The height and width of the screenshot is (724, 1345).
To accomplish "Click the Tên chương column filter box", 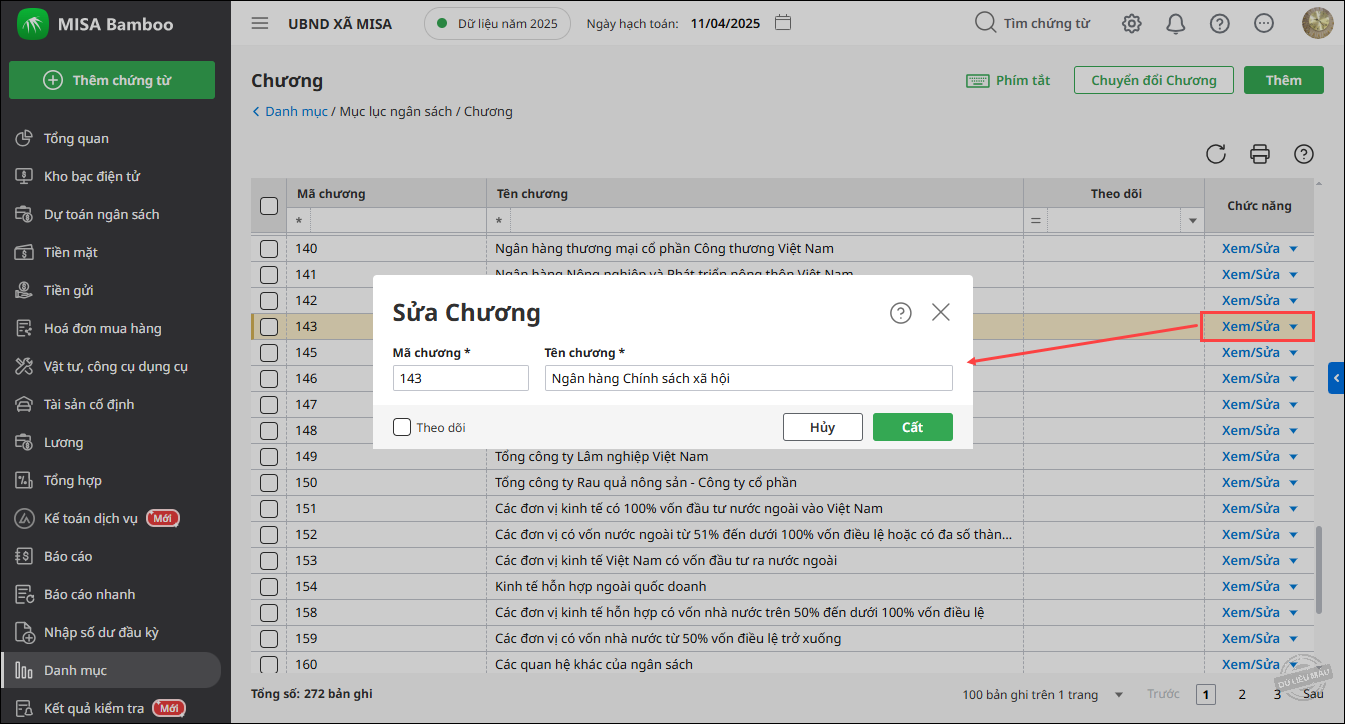I will click(765, 220).
